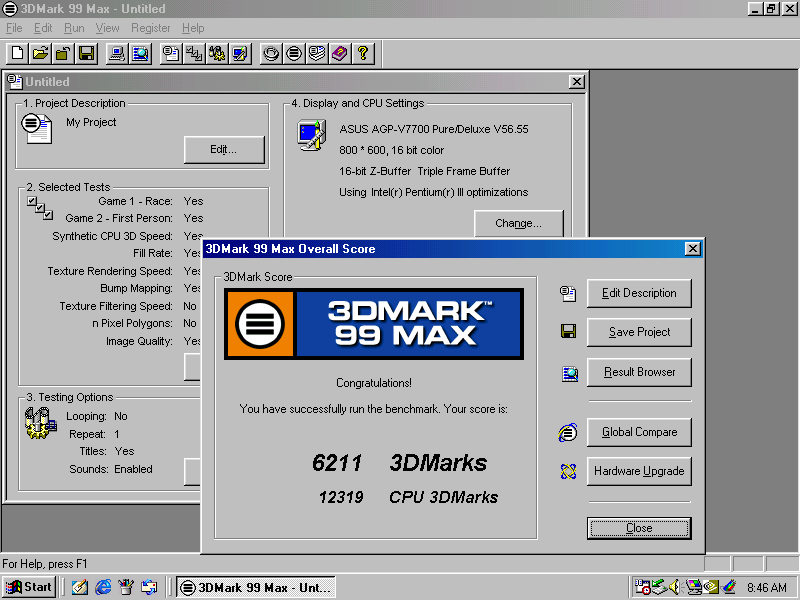800x600 pixels.
Task: Click the 800 * 600, 16 bit color text
Action: 391,150
